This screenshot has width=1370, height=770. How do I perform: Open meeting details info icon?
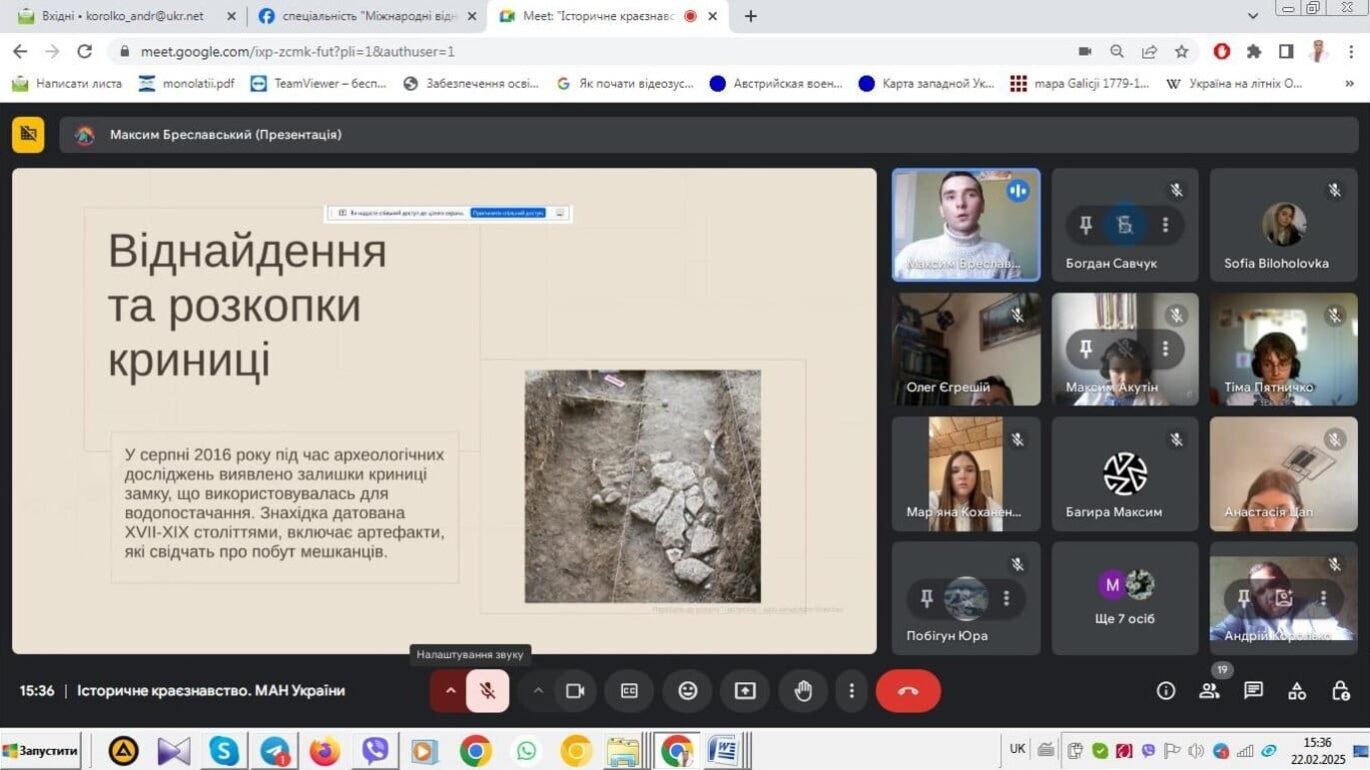(x=1165, y=691)
